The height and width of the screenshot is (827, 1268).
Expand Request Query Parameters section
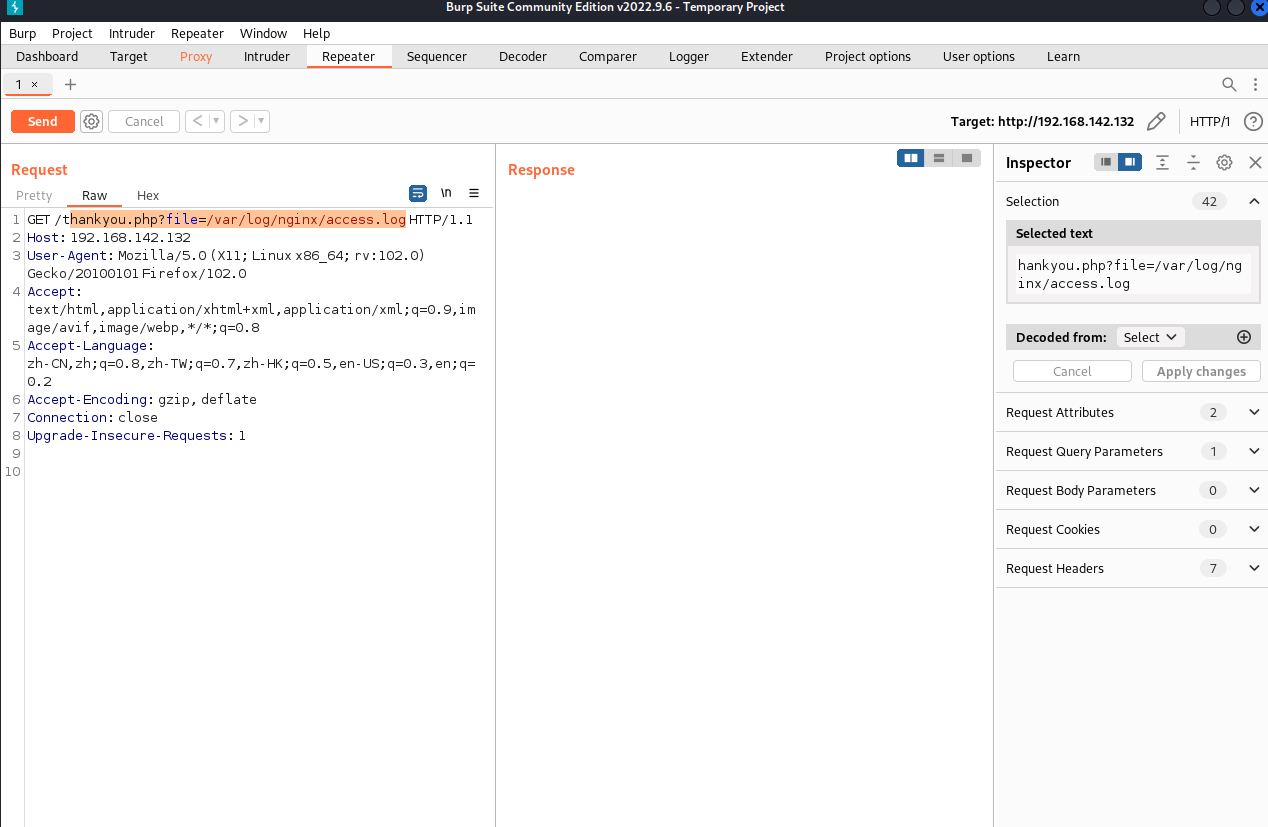pyautogui.click(x=1254, y=451)
